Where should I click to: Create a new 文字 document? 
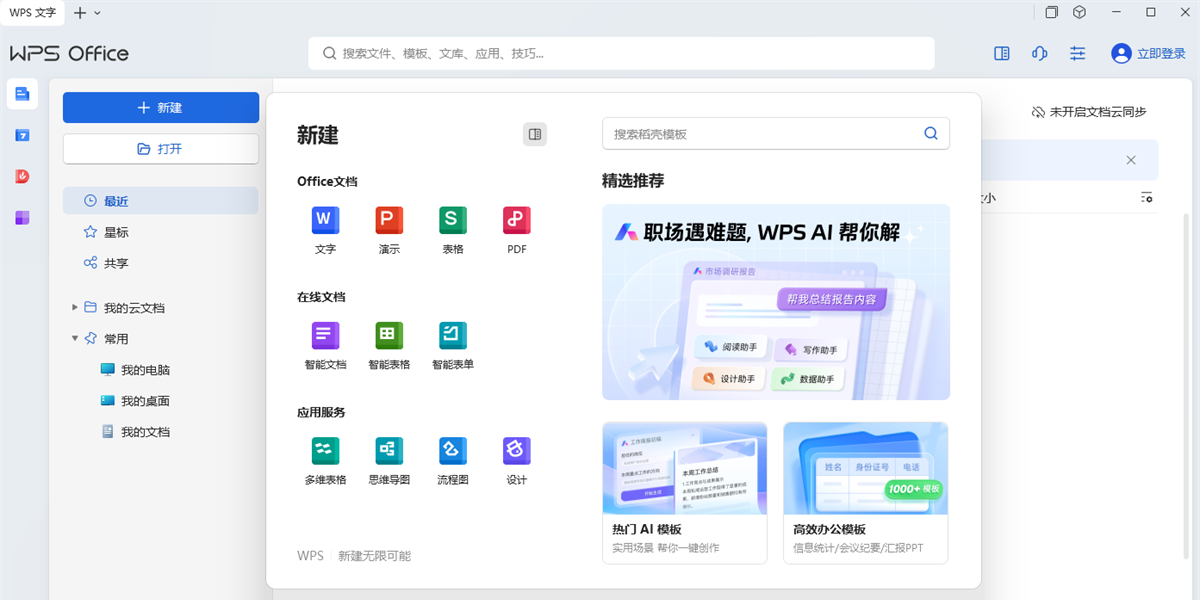pos(325,230)
